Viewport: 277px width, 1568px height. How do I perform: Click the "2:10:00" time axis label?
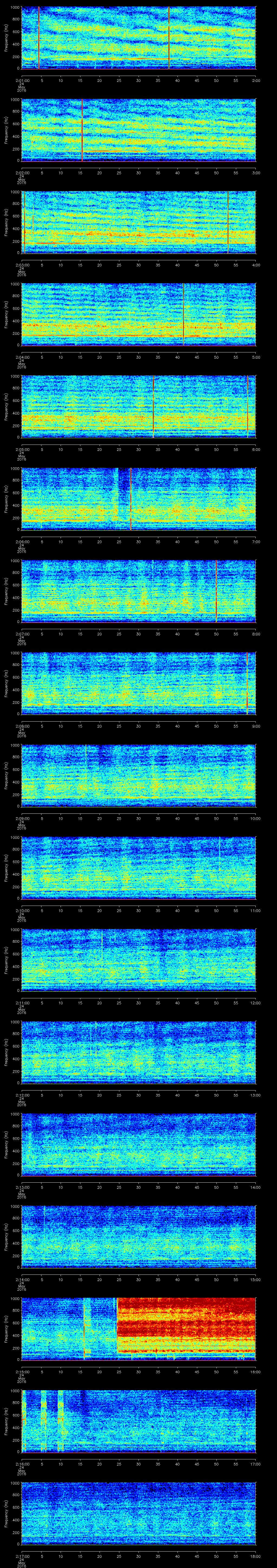coord(22,910)
